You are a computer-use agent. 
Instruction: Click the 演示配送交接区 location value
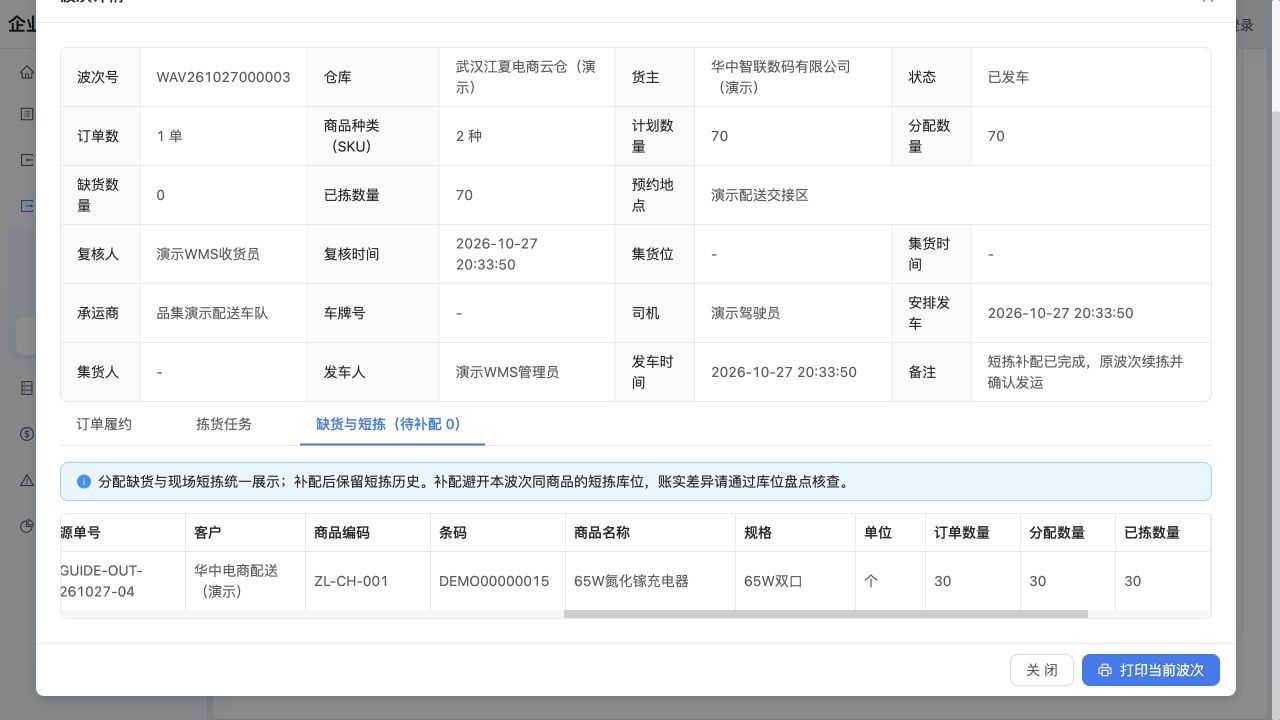click(760, 195)
